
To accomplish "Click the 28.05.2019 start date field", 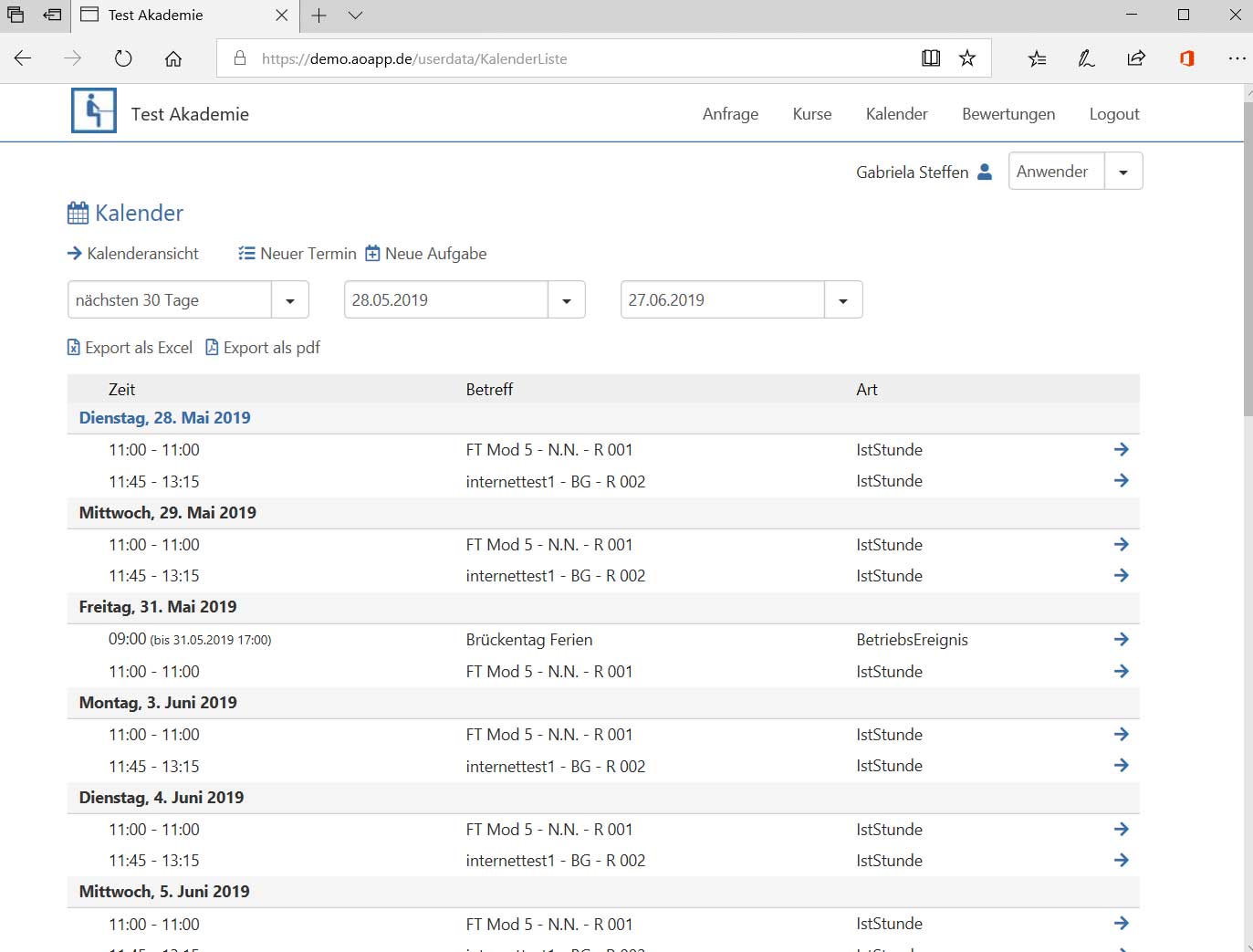I will (446, 300).
